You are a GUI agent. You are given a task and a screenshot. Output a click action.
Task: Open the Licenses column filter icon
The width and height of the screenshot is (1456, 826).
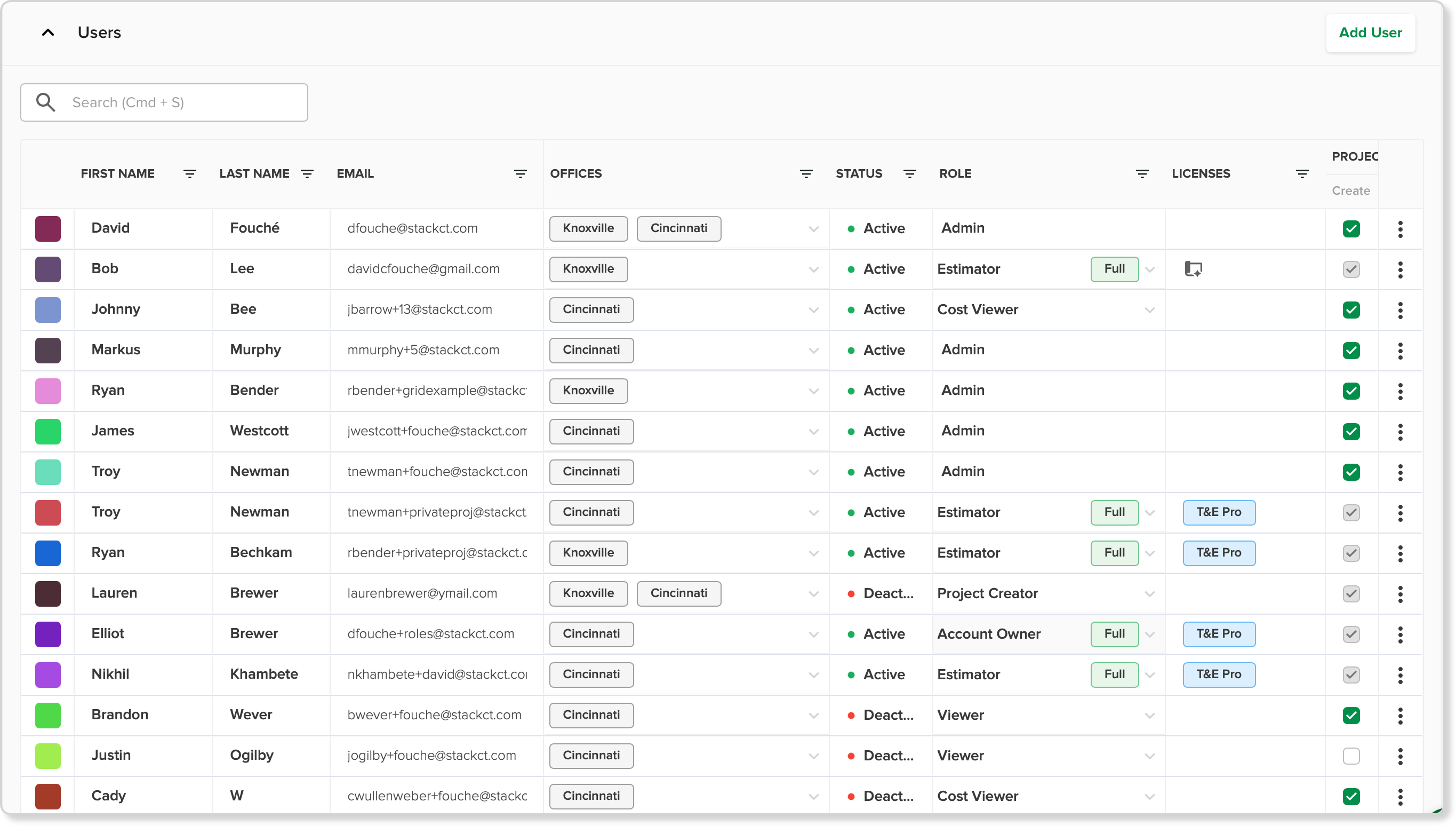(x=1302, y=173)
